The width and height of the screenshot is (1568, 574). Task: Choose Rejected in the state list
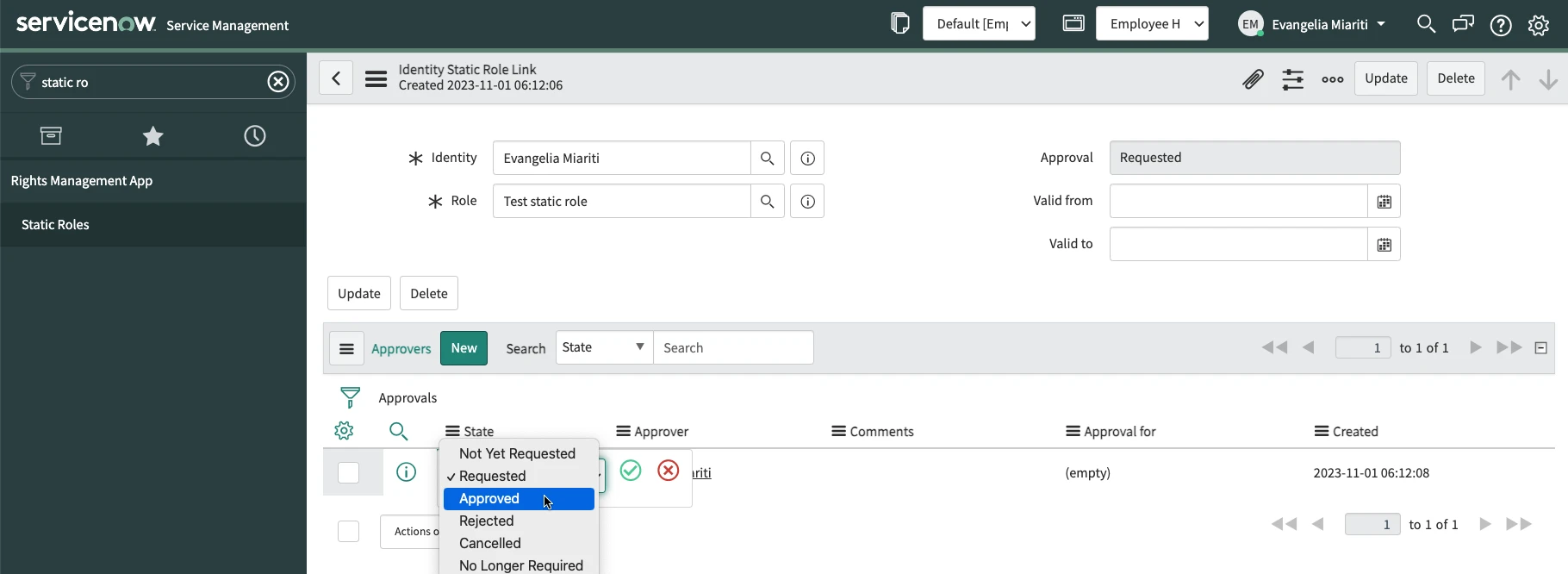(x=487, y=521)
